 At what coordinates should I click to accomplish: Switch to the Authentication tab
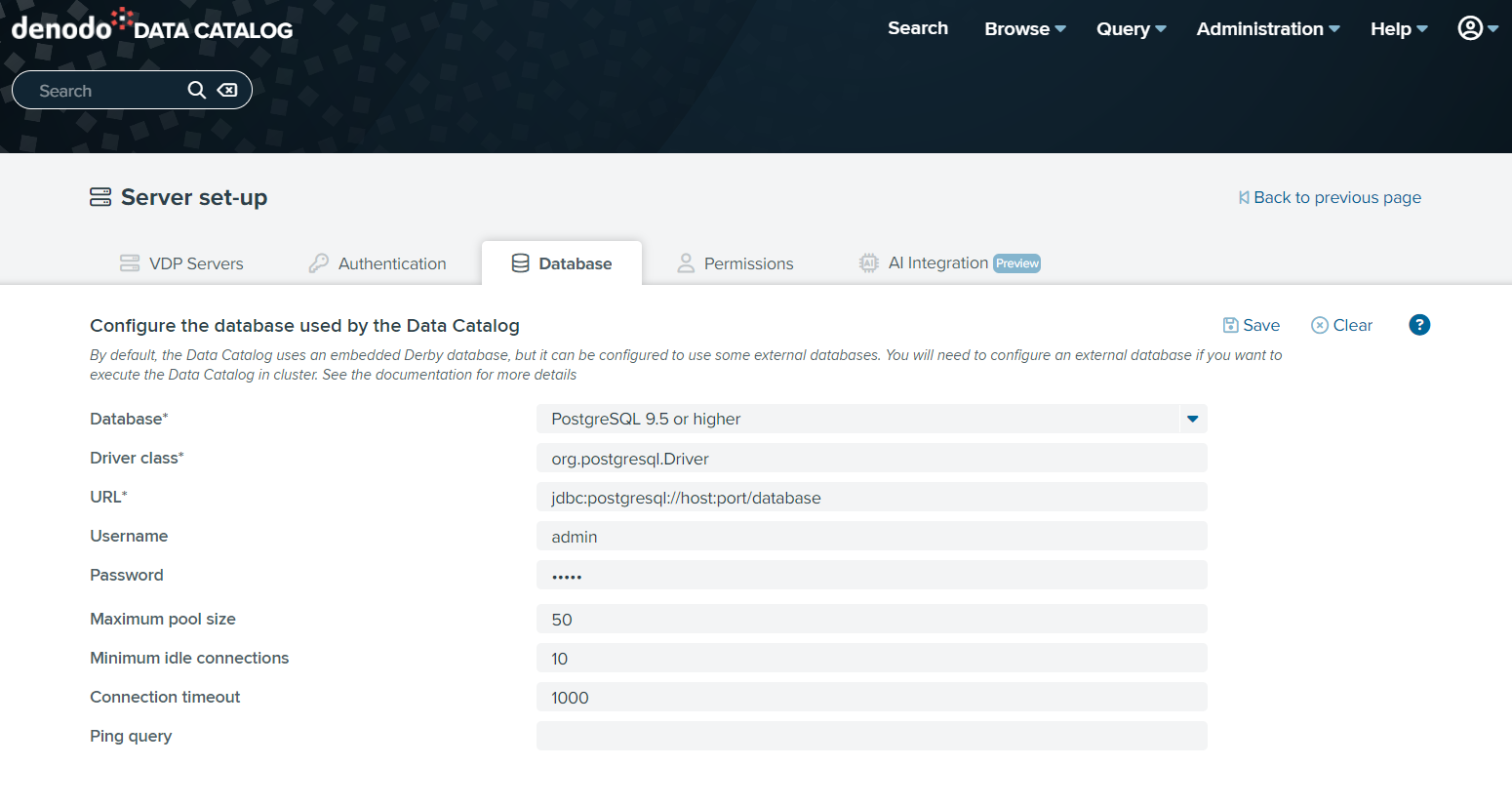pos(378,263)
